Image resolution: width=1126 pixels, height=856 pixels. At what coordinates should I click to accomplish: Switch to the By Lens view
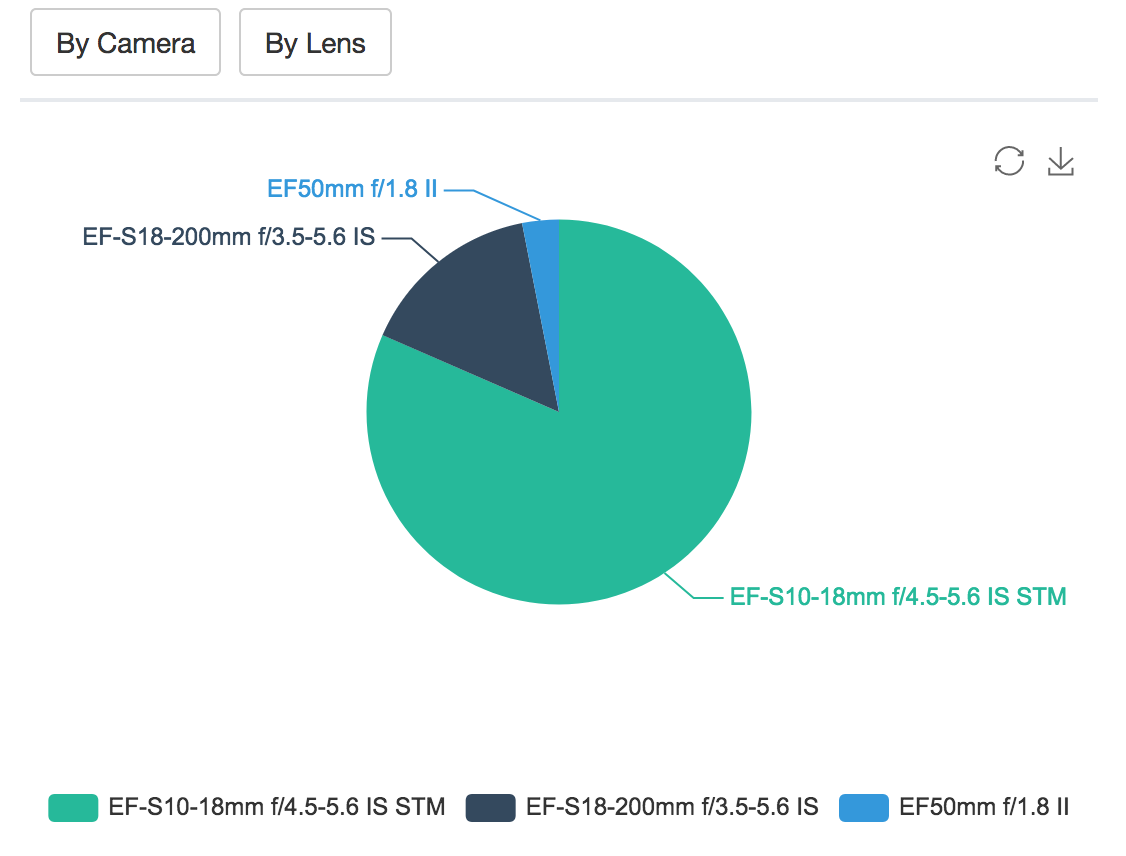[315, 43]
